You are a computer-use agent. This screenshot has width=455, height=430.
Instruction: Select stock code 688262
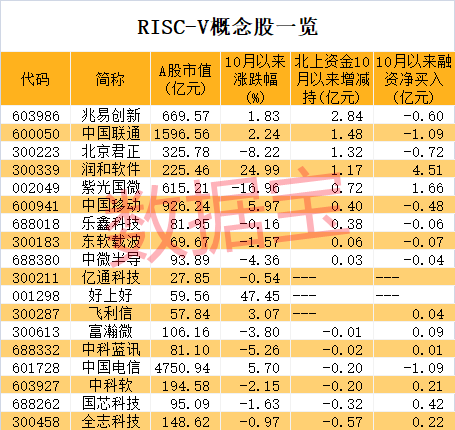tap(36, 404)
